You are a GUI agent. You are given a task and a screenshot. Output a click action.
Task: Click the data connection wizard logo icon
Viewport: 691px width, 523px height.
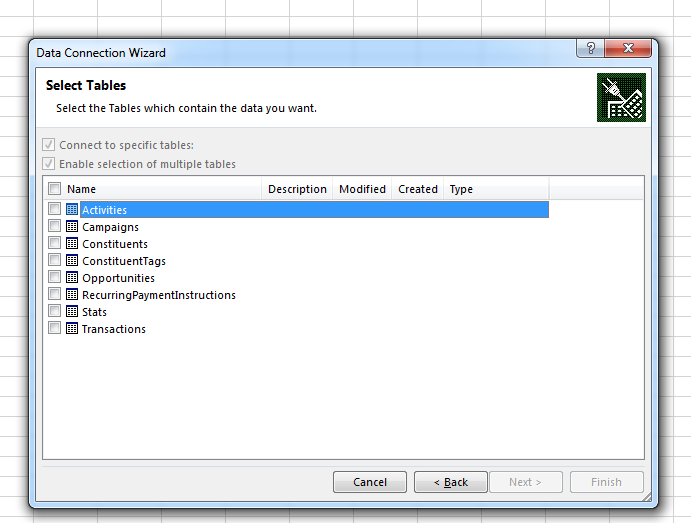click(x=621, y=97)
